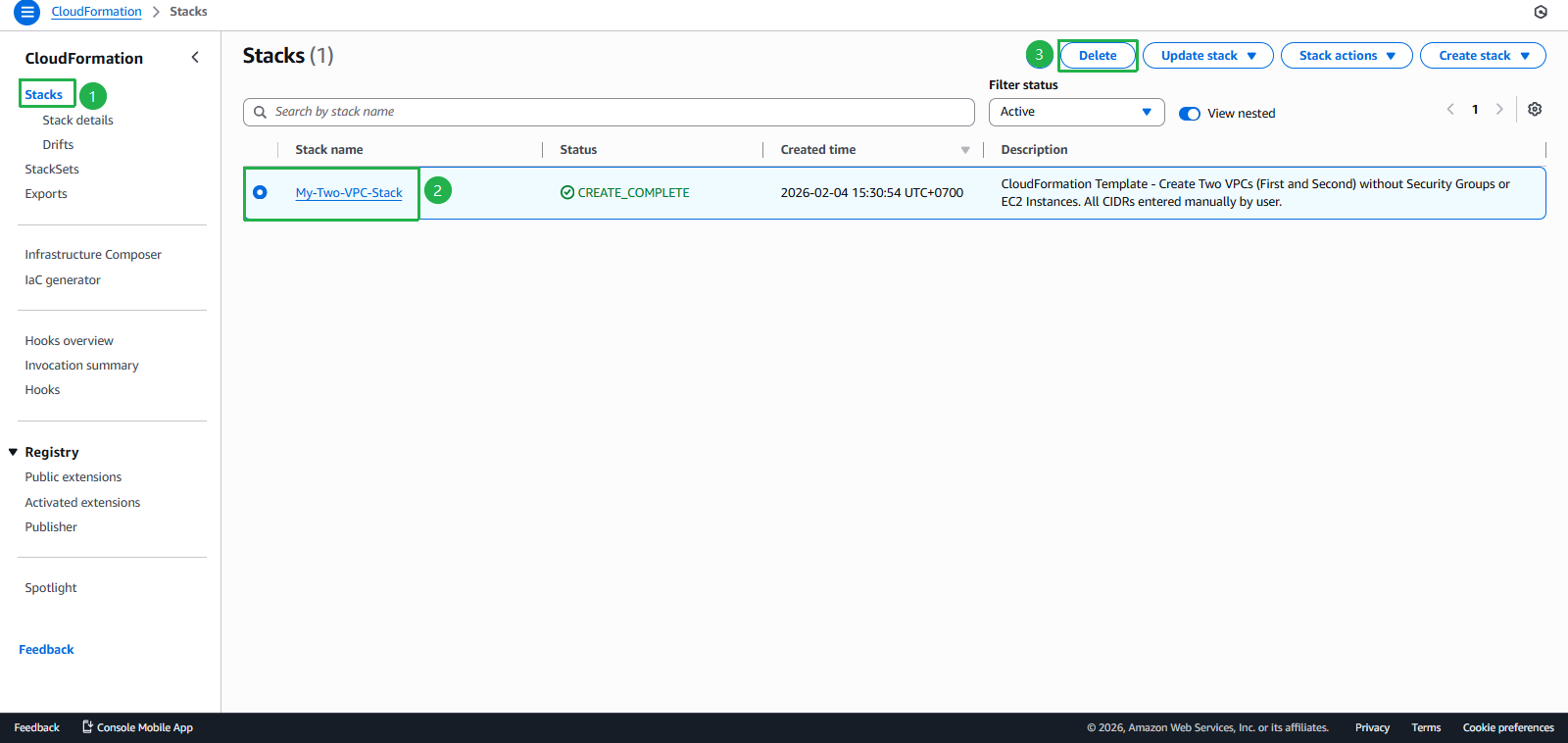Click the Status column header
The height and width of the screenshot is (743, 1568).
coord(578,150)
